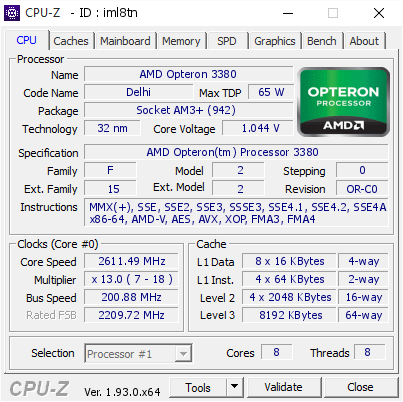This screenshot has height=402, width=403.
Task: Click the Bus Speed value 200.88 MHz
Action: point(131,297)
